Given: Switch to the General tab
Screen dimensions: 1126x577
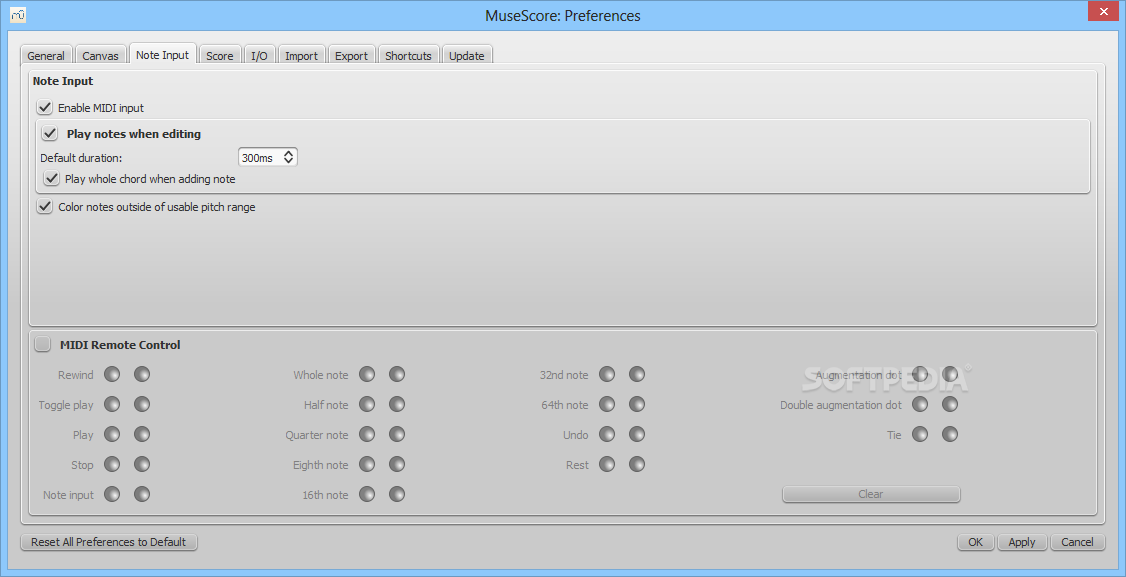Looking at the screenshot, I should pyautogui.click(x=46, y=55).
